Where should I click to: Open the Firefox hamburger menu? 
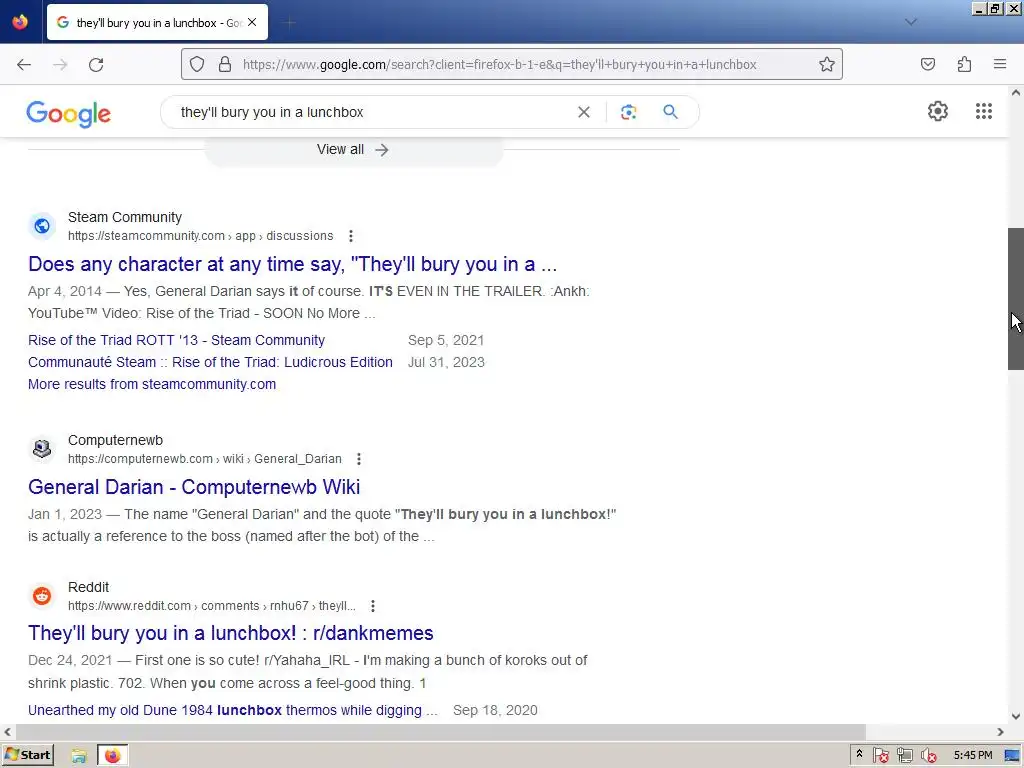pos(1000,65)
